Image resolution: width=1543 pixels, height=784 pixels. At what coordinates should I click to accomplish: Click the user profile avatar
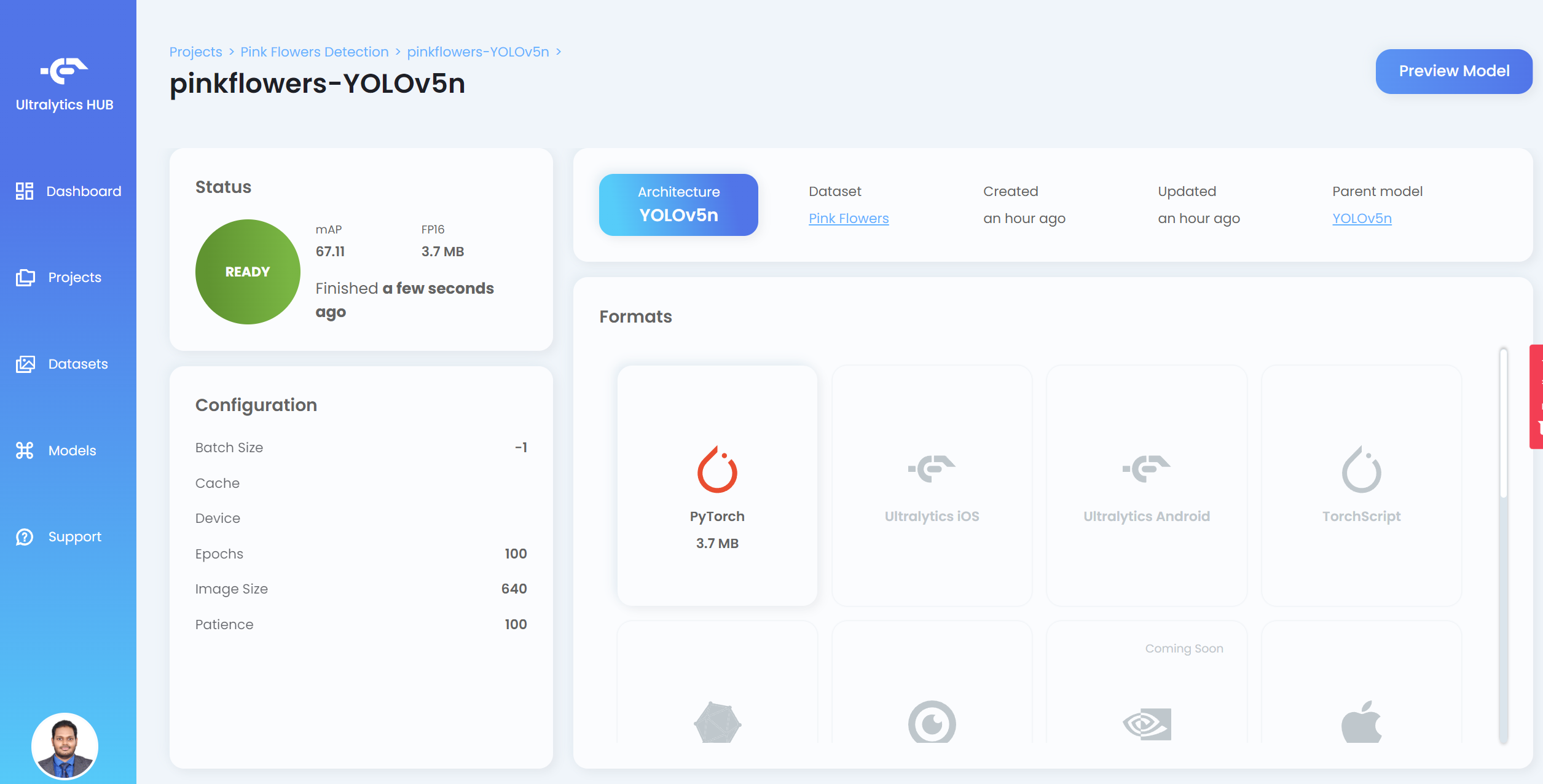[65, 746]
